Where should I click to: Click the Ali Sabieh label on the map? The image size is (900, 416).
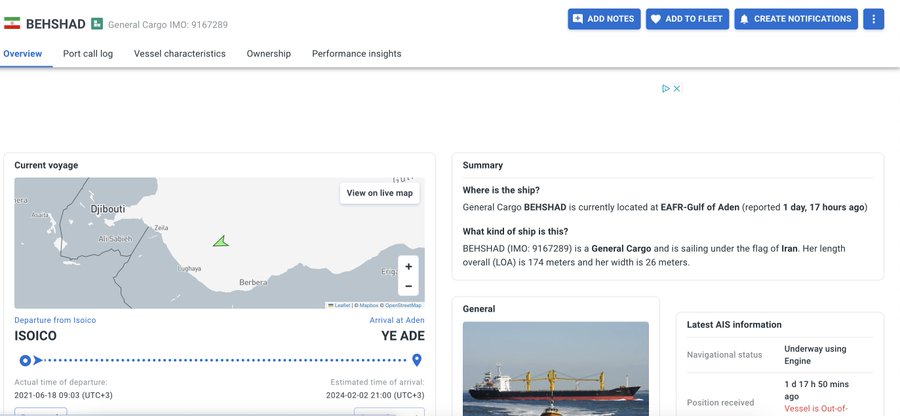[115, 239]
